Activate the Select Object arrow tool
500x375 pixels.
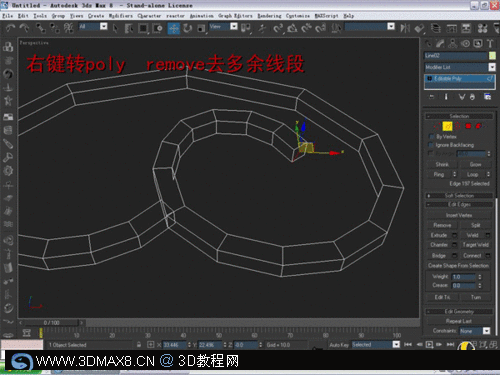pos(115,28)
